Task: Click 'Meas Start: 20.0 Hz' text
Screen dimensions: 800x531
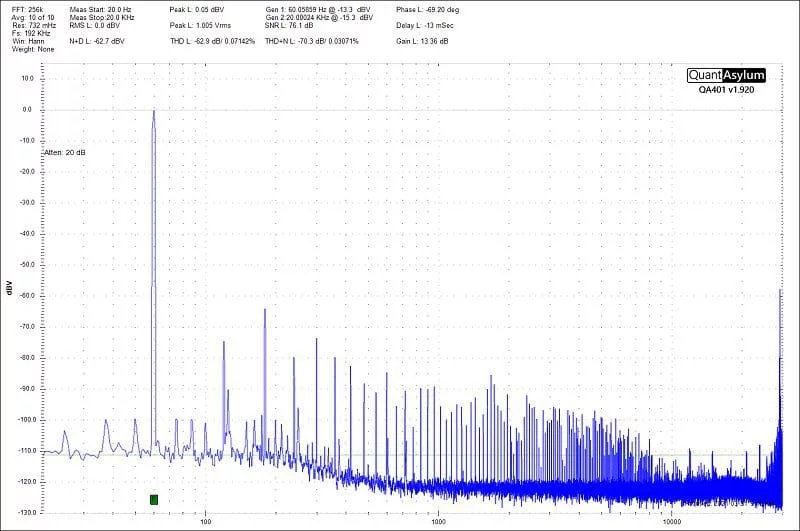Action: pos(101,10)
